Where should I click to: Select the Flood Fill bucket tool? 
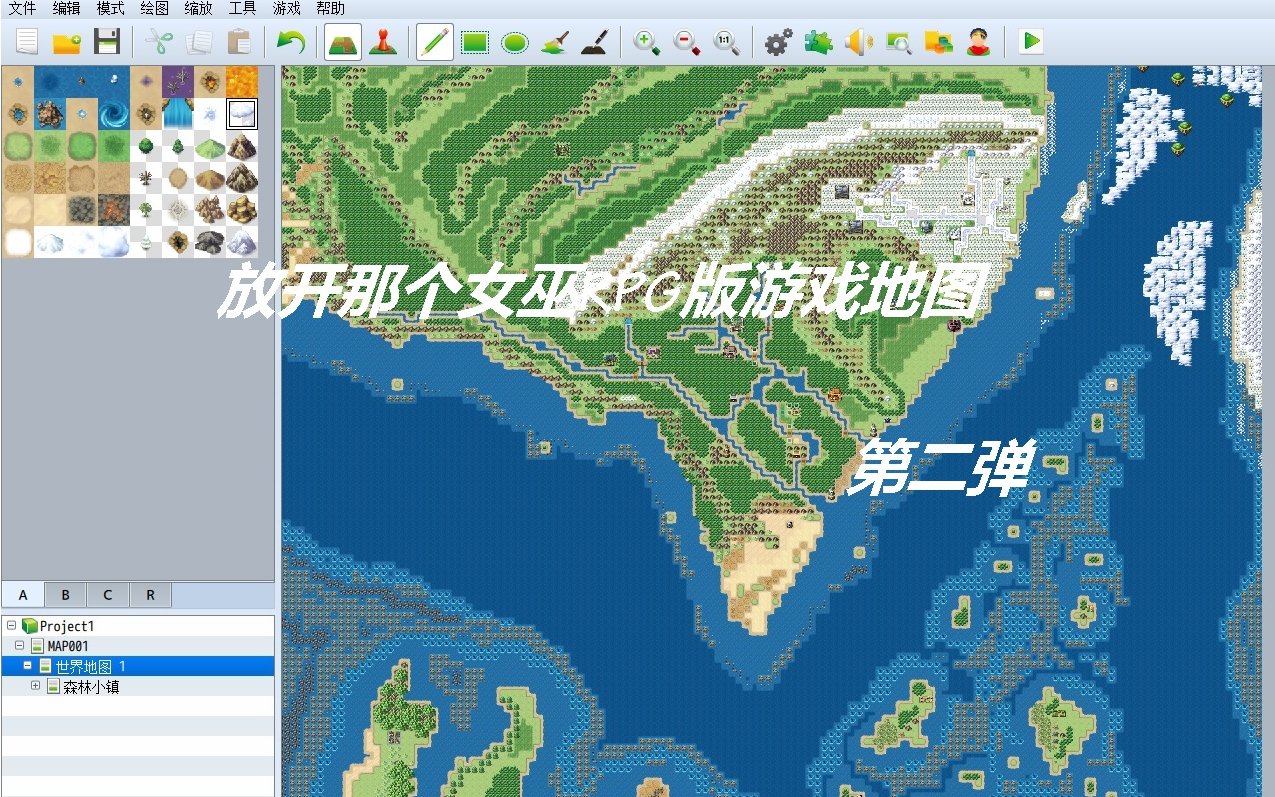tap(554, 42)
